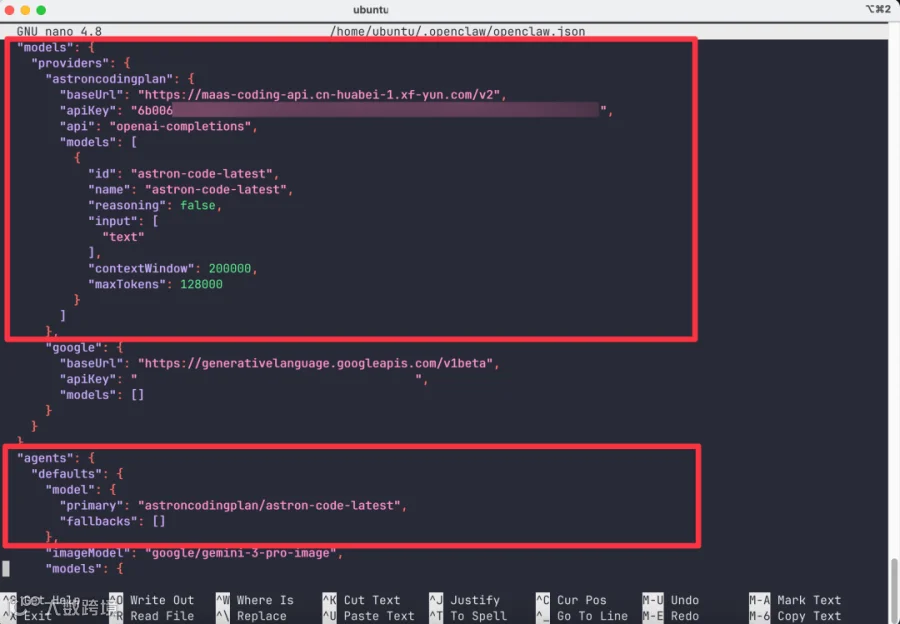Click the generativelanguage.googleapis.com baseUrl value
Screen dimensions: 900x624
coord(315,363)
